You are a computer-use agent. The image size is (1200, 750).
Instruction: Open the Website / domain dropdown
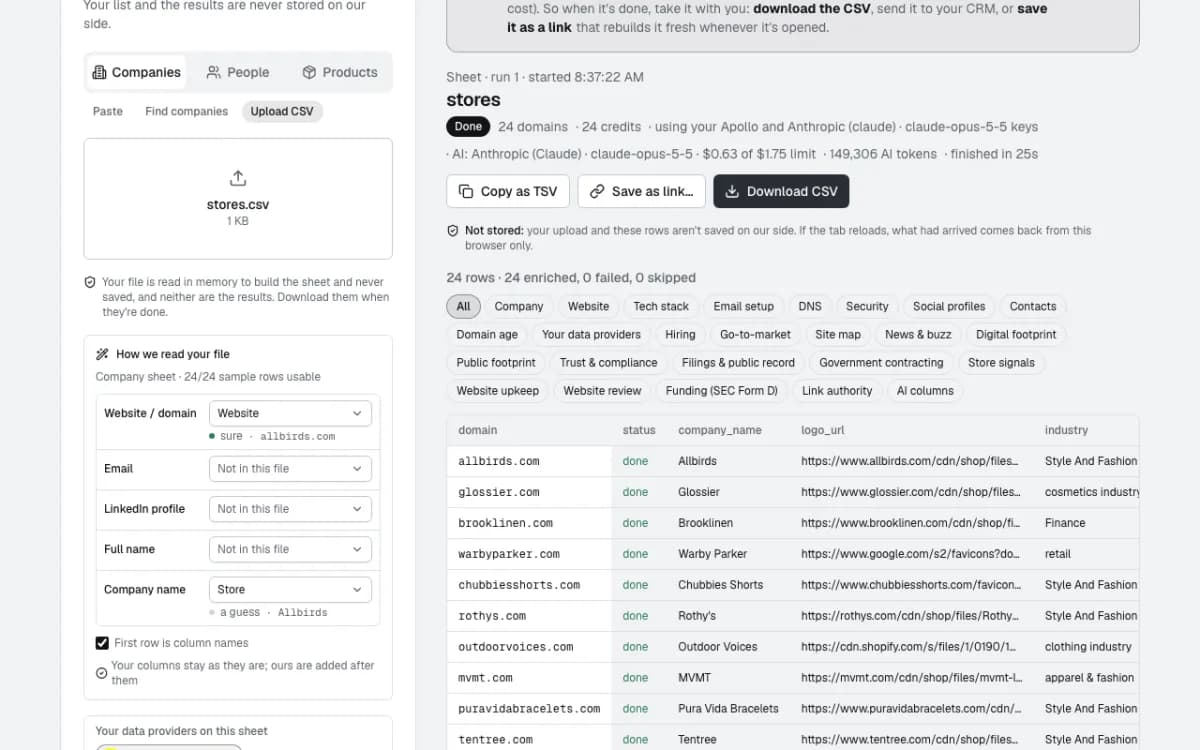[290, 413]
